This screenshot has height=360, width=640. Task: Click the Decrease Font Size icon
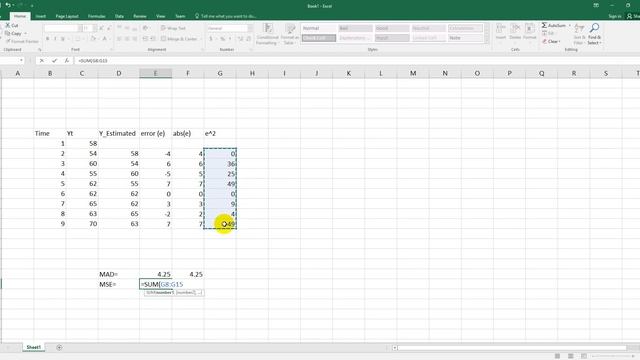(109, 28)
